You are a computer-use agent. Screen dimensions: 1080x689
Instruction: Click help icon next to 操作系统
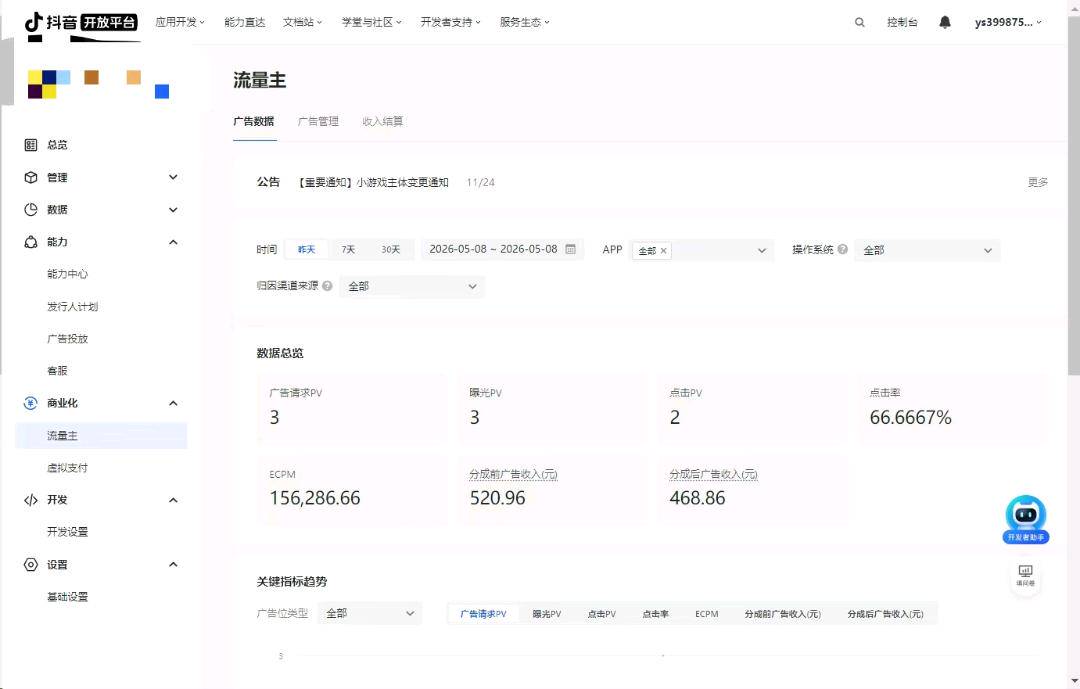(842, 249)
